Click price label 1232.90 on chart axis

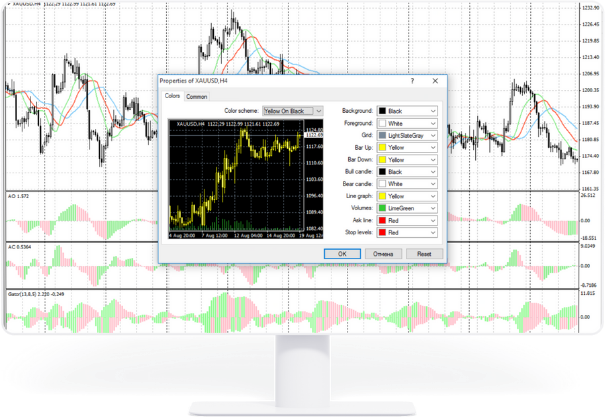point(590,8)
